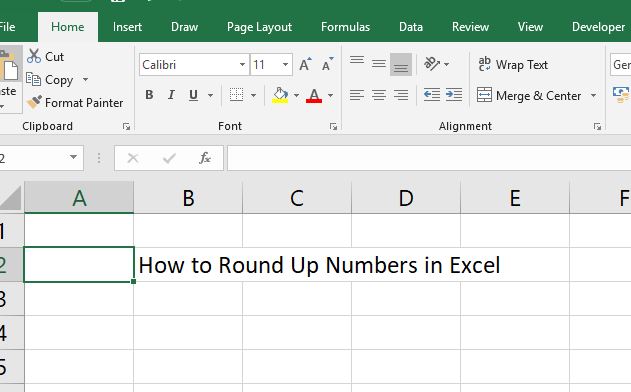Click inside the formula bar input
631x392 pixels.
click(429, 158)
